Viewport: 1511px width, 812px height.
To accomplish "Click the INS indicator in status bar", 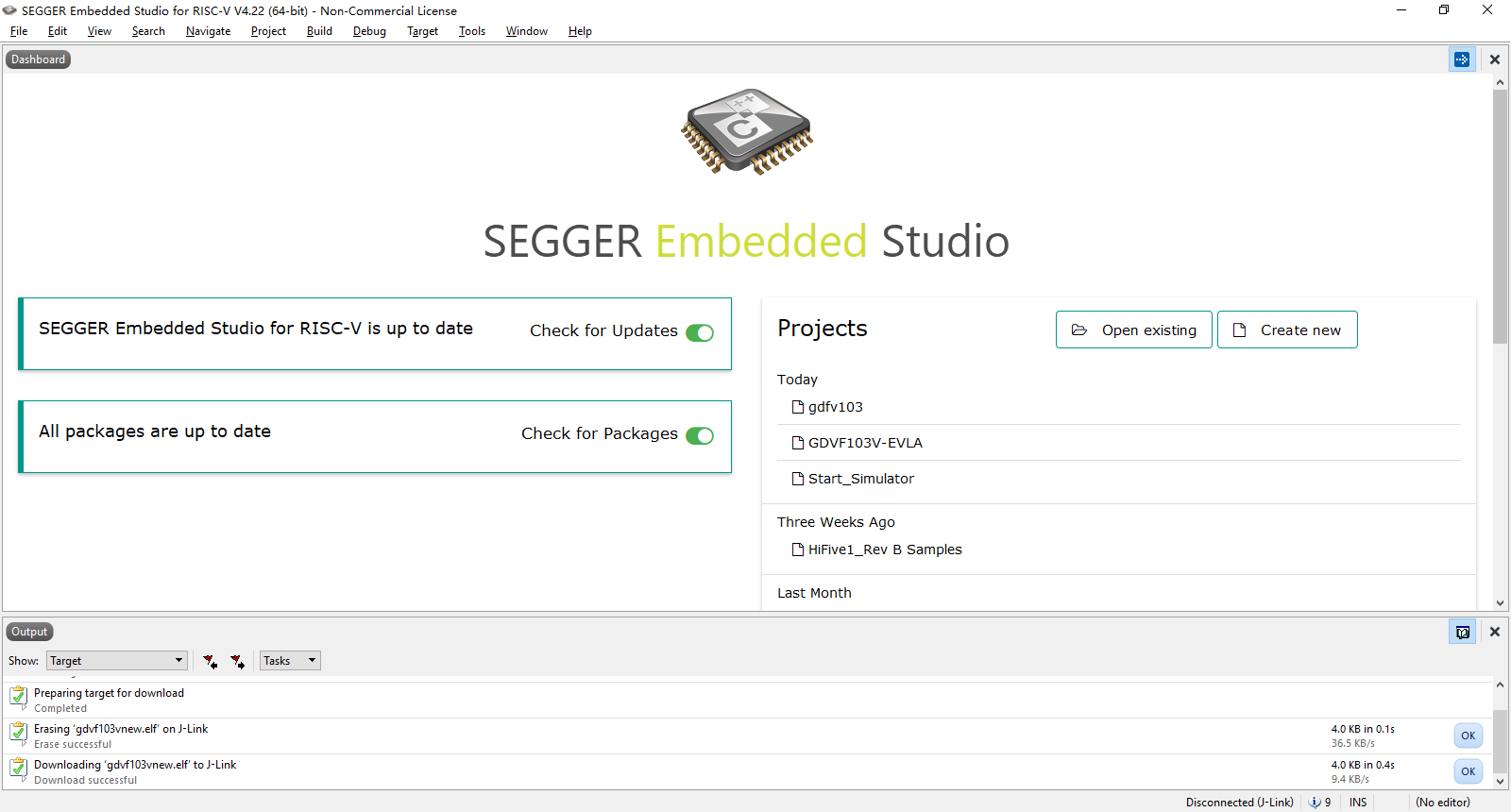I will (1358, 803).
